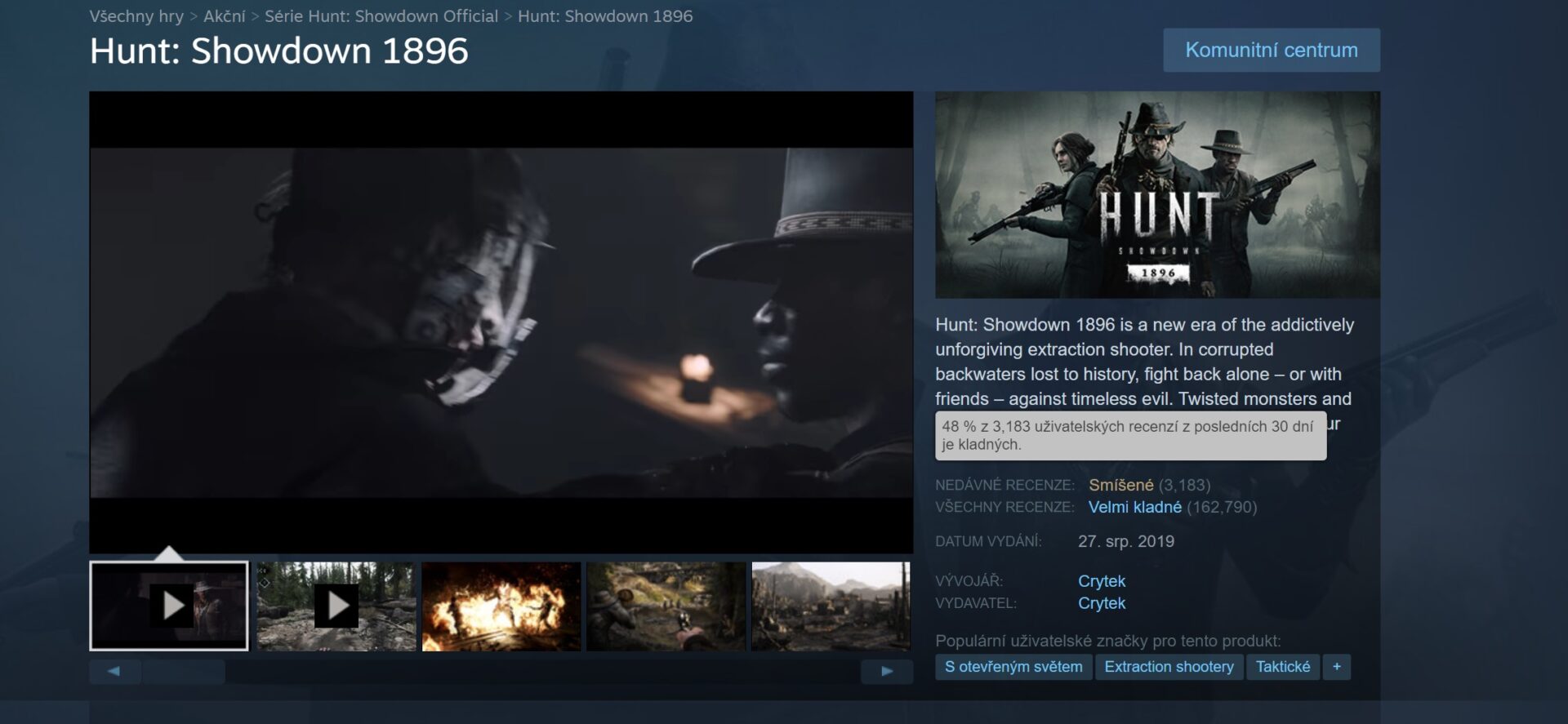Select the mountain town screenshot thumbnail
Screen dimensions: 1568x724
pyautogui.click(x=831, y=606)
